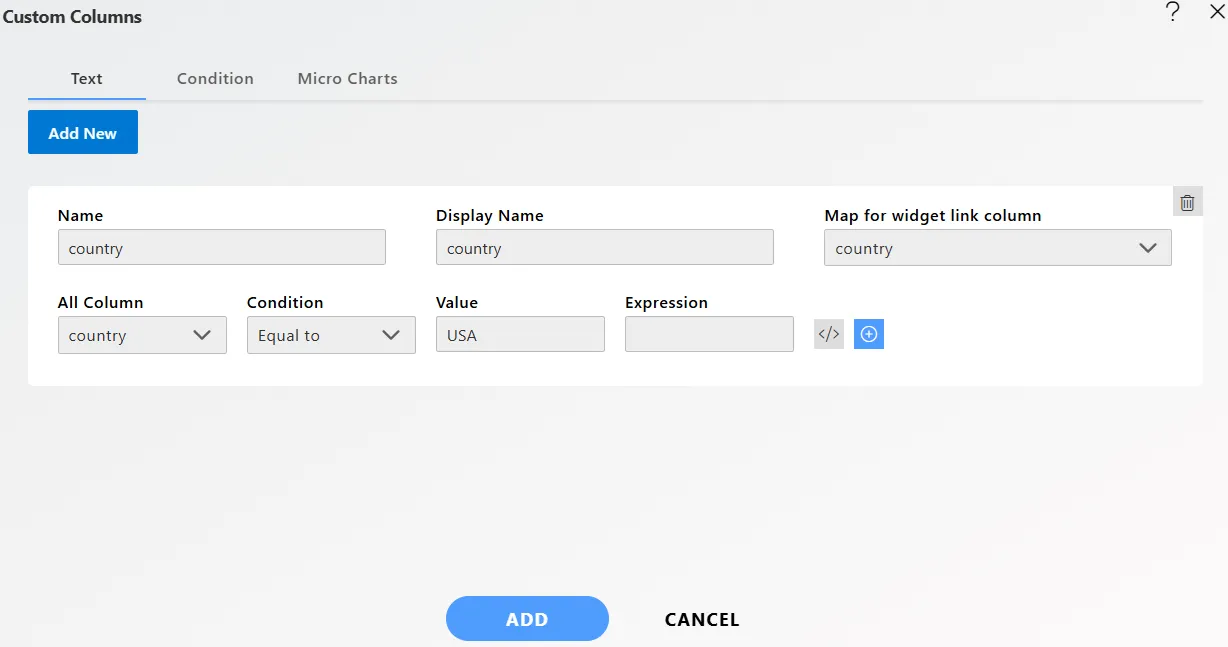Click the Value label
Viewport: 1228px width, 647px height.
click(x=457, y=302)
